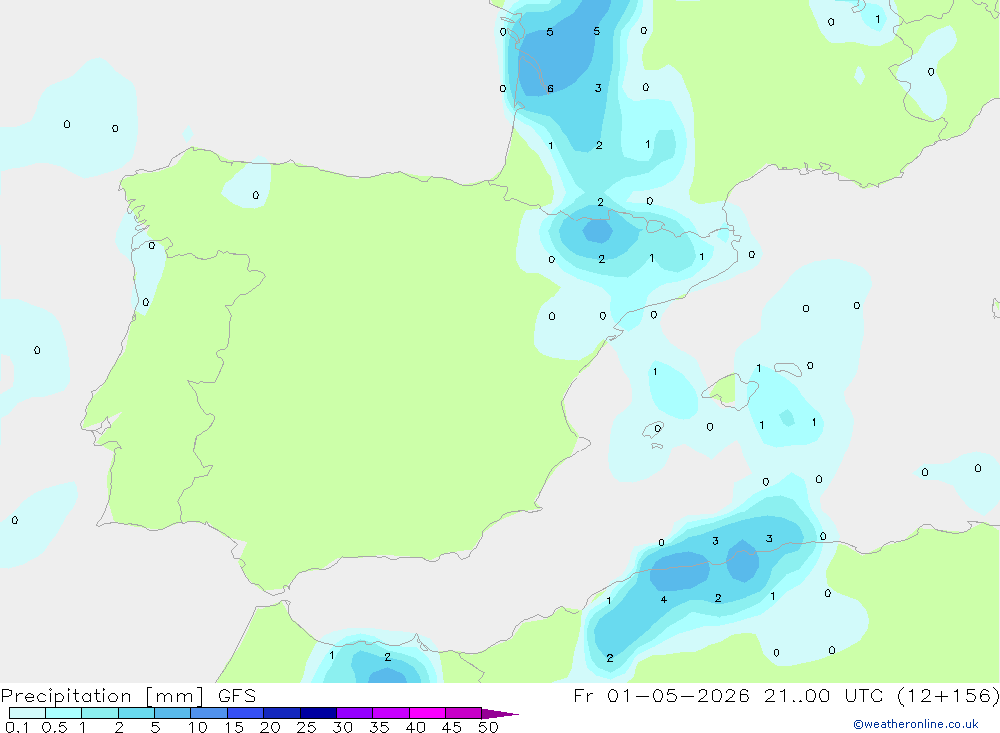The height and width of the screenshot is (733, 1000).
Task: Click the purple arrow tip above 50 mm
Action: pos(500,714)
